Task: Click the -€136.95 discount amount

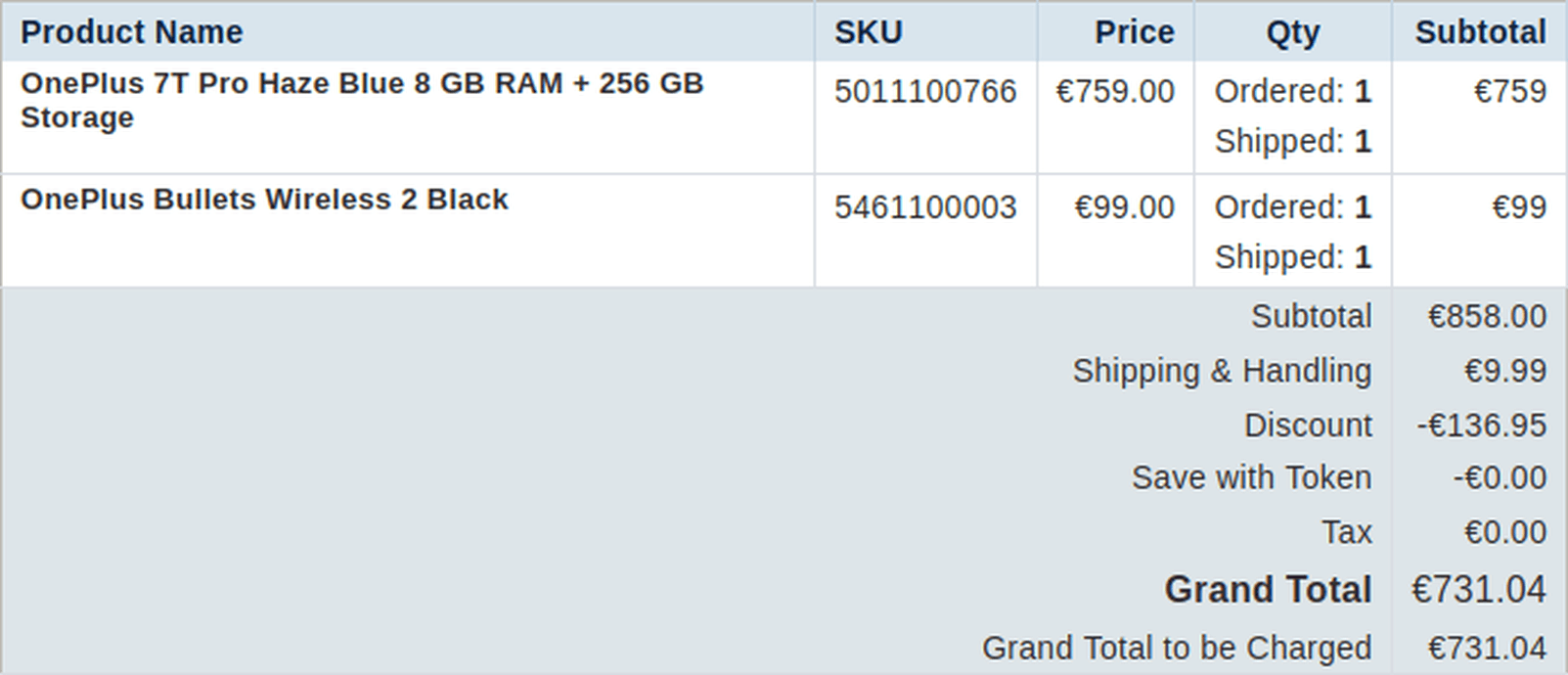Action: pos(1481,426)
